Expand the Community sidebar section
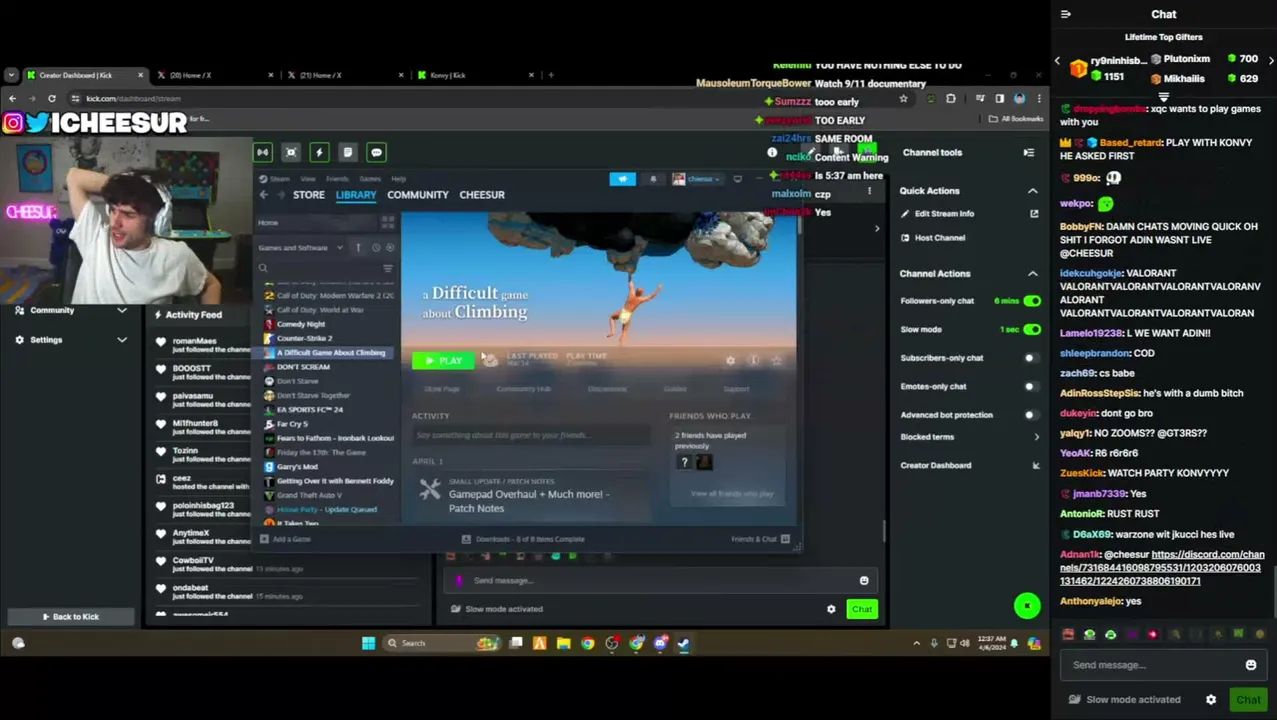Image resolution: width=1277 pixels, height=720 pixels. (122, 310)
